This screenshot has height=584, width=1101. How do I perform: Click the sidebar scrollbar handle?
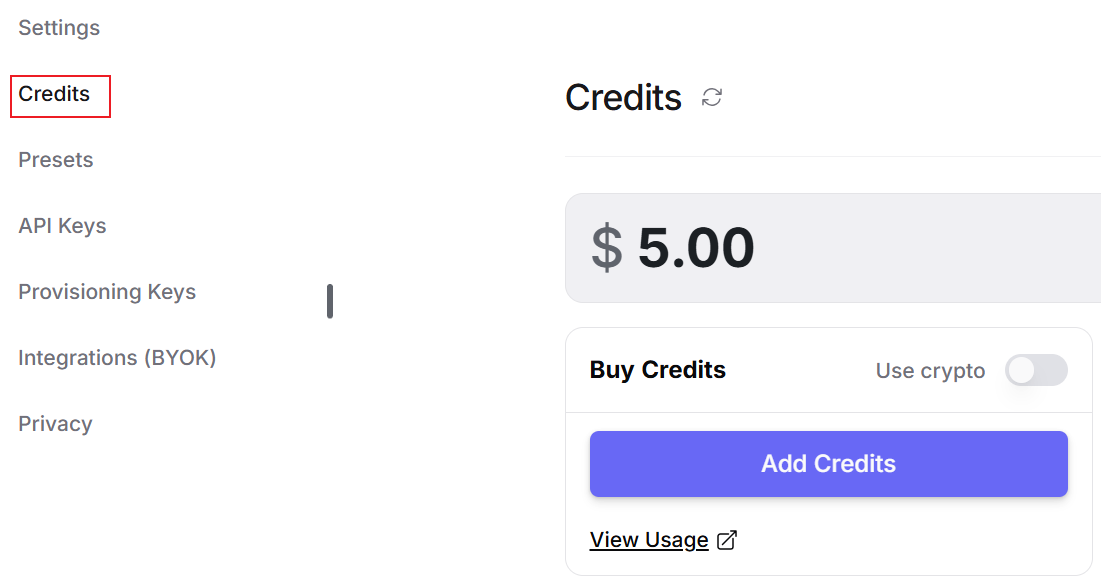330,301
